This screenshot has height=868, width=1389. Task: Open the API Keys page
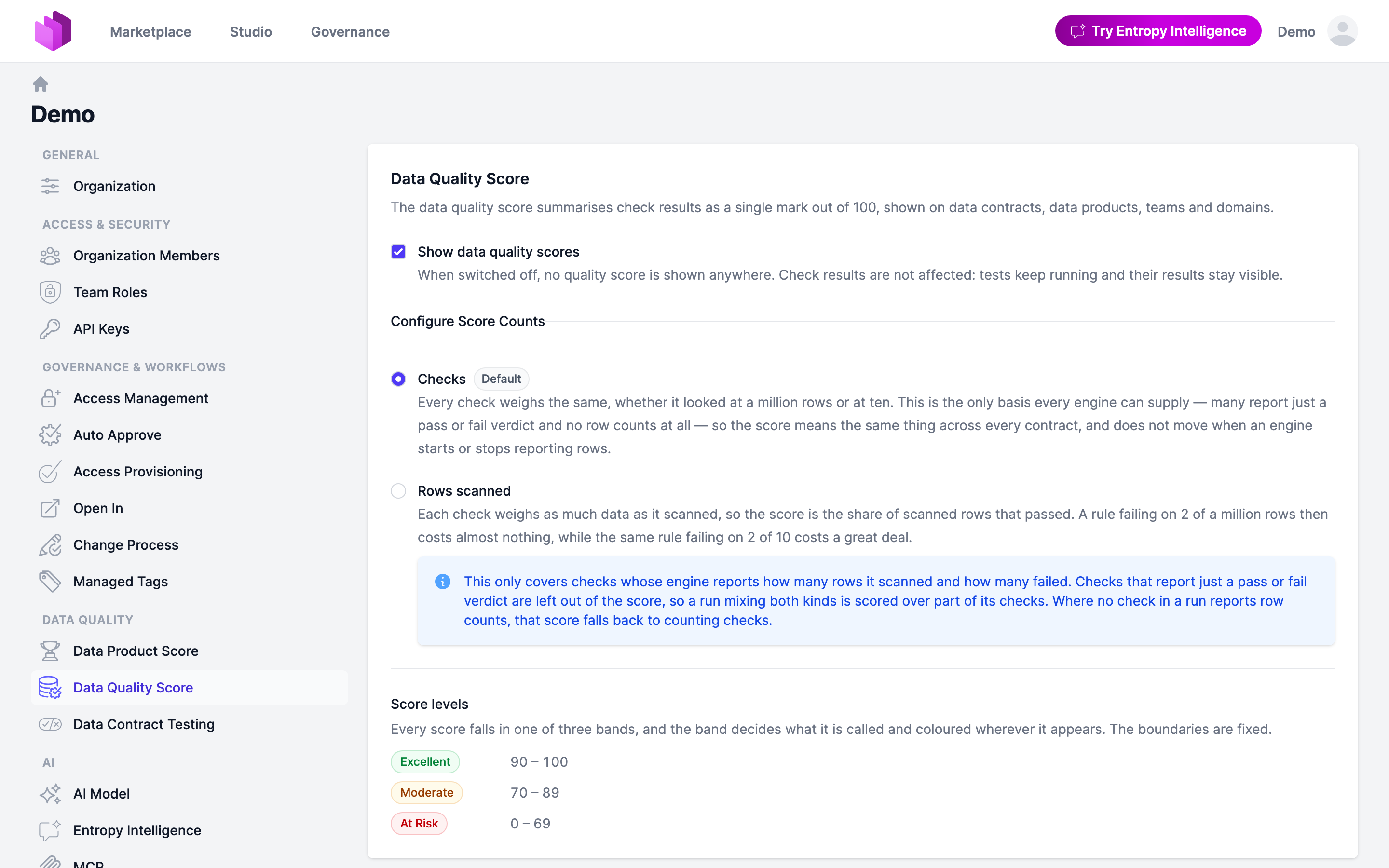click(x=190, y=329)
